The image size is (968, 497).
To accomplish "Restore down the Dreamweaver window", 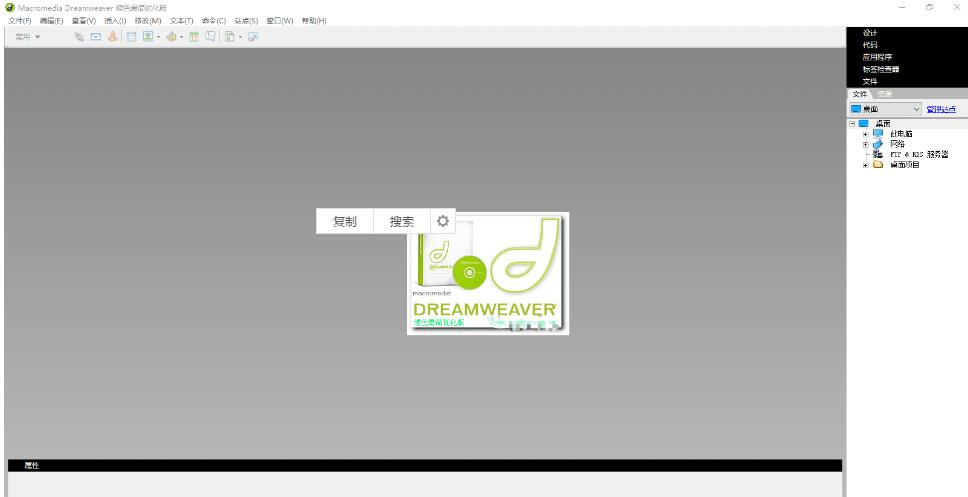I will (930, 7).
